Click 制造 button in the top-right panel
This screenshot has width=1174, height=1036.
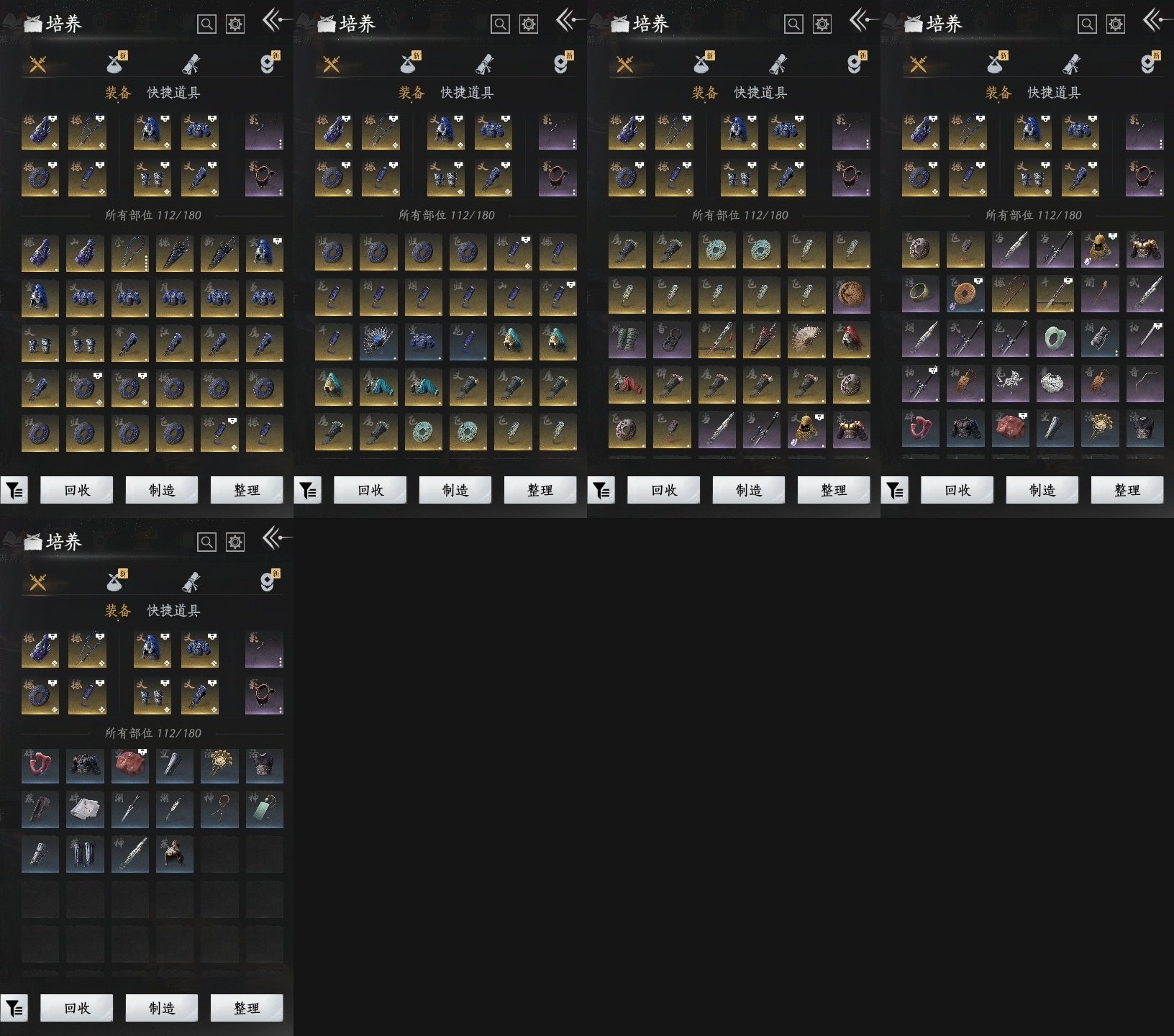tap(1042, 490)
